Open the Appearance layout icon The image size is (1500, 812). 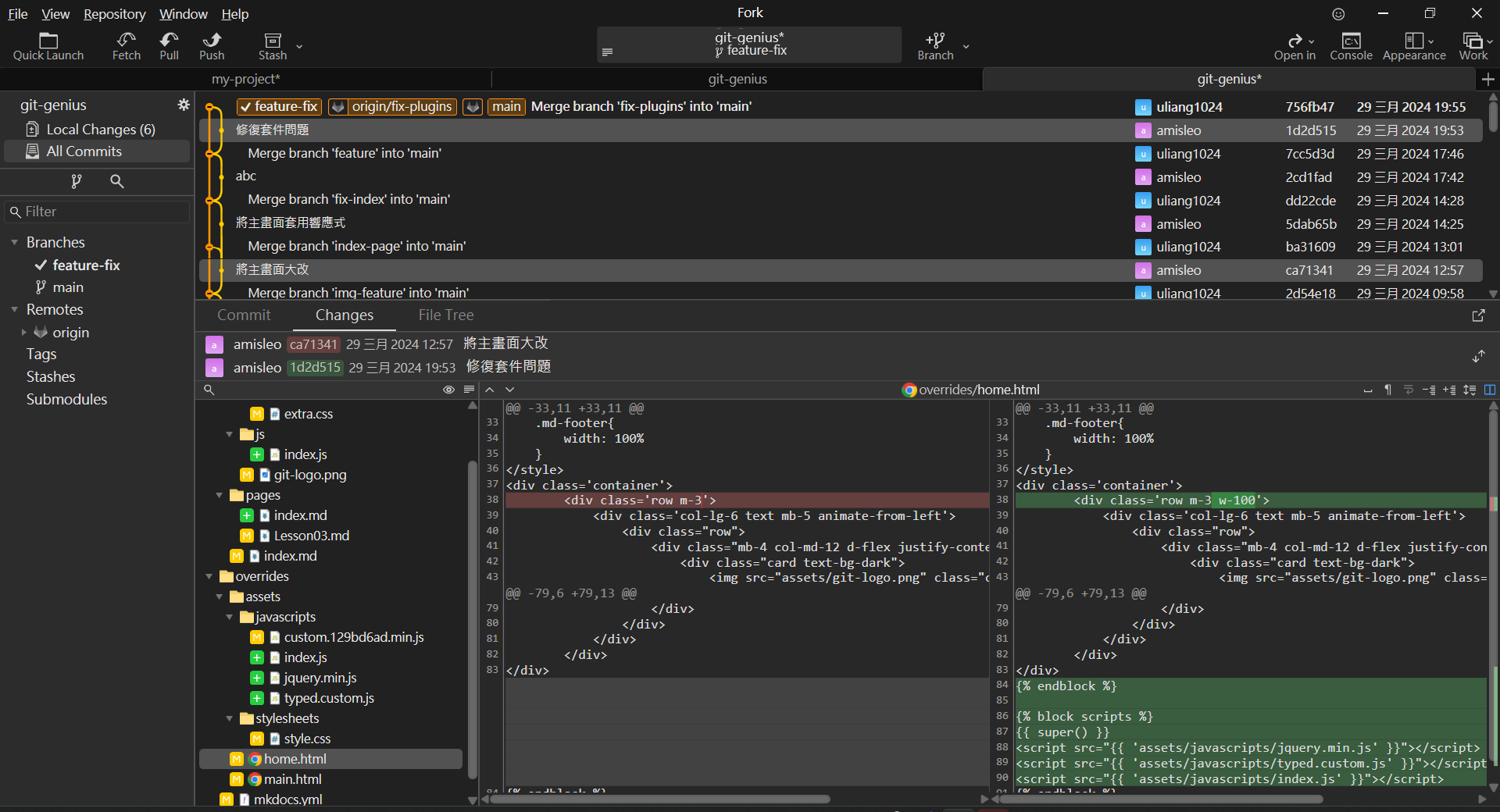pos(1414,46)
